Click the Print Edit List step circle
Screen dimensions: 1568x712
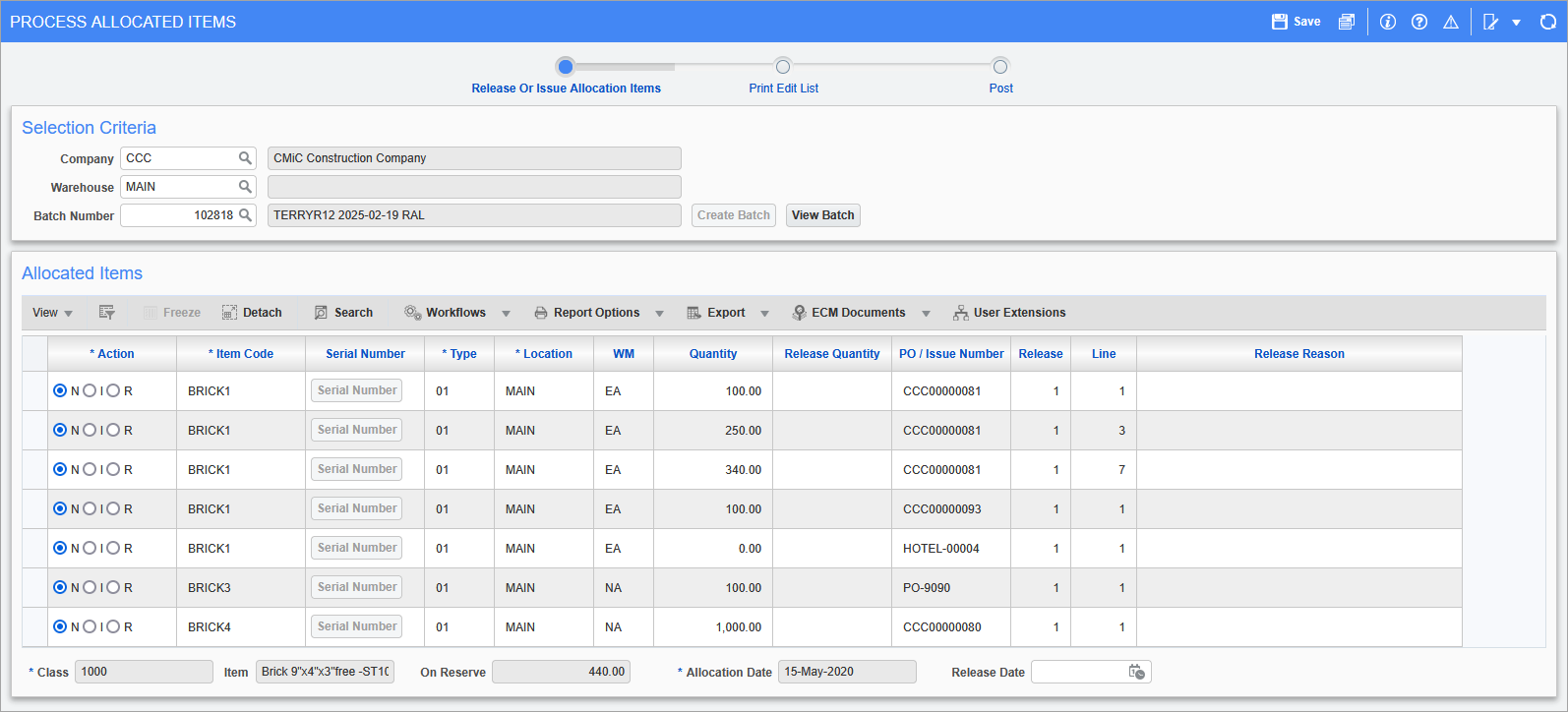(783, 67)
